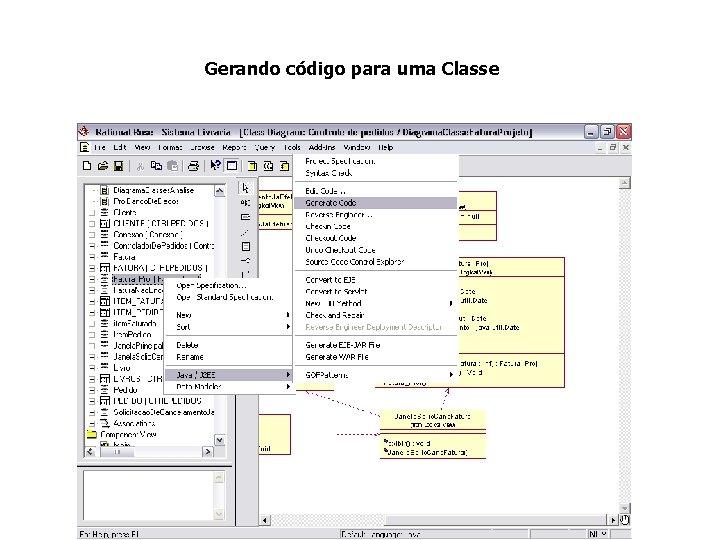Image resolution: width=720 pixels, height=540 pixels.
Task: Select the Cliente class in the browser tree
Action: [x=125, y=213]
